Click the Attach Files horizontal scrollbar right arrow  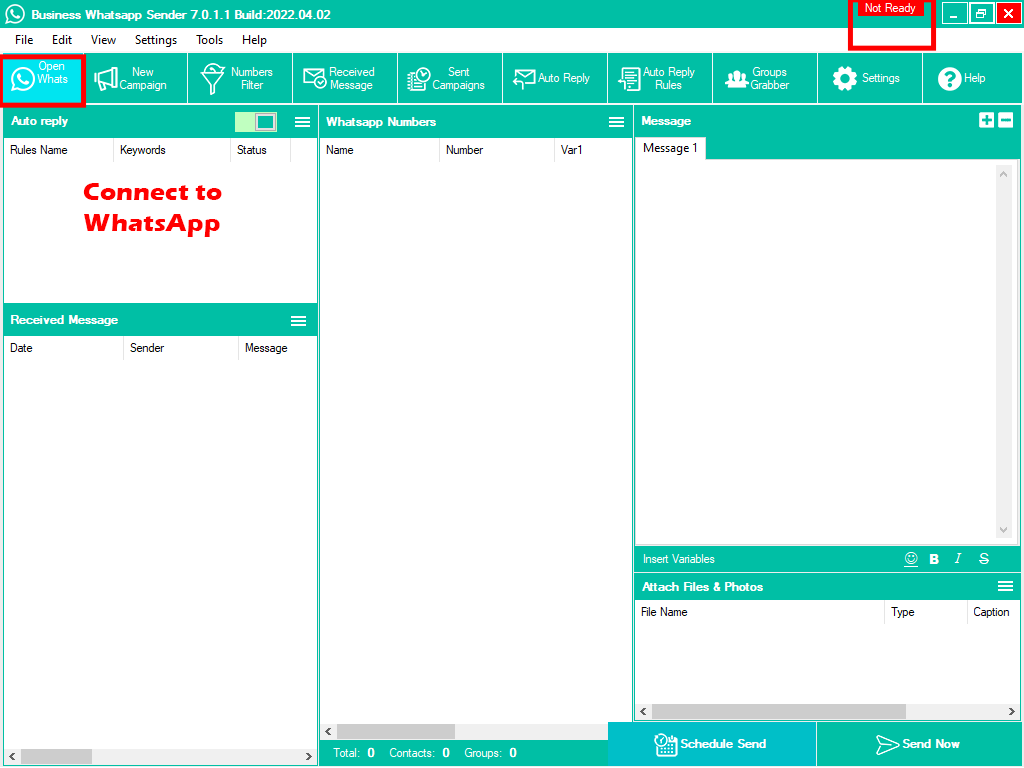point(1011,711)
